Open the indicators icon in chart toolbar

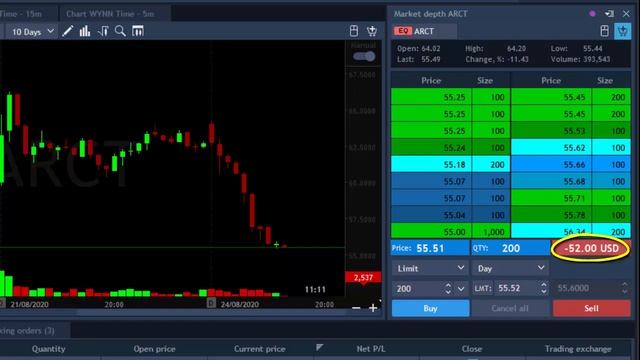pyautogui.click(x=103, y=31)
